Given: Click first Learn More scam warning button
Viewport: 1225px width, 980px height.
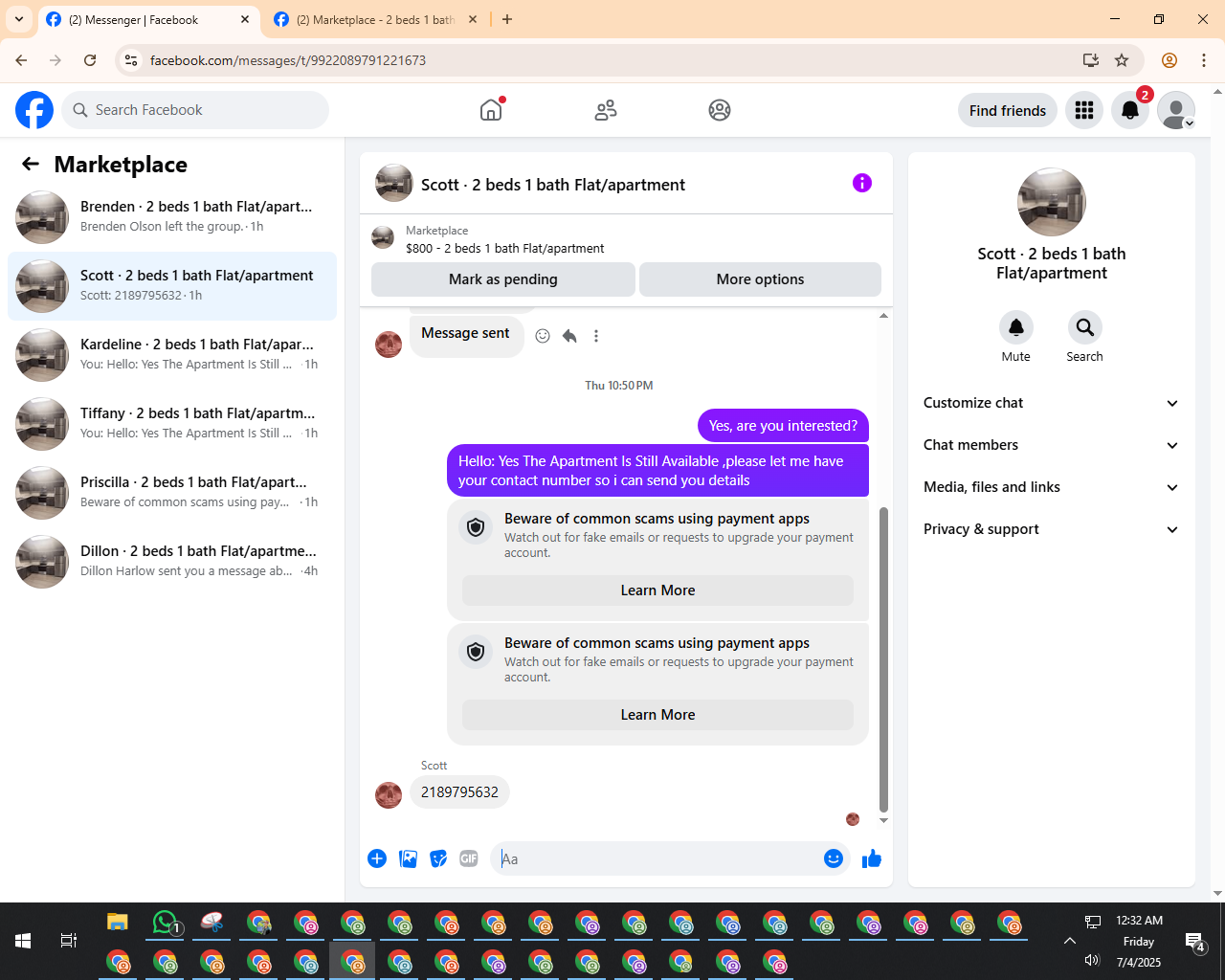Looking at the screenshot, I should pos(657,590).
